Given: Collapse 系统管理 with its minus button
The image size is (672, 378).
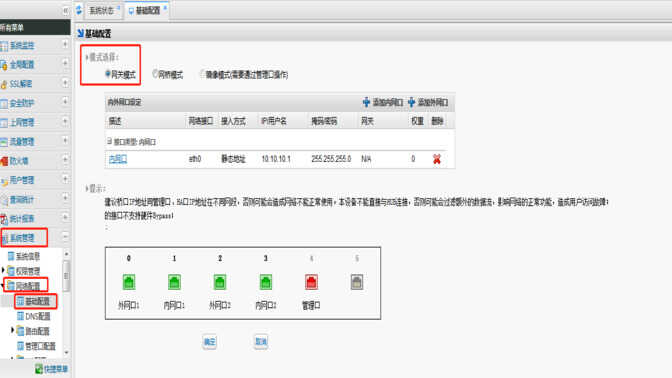Looking at the screenshot, I should coord(65,237).
